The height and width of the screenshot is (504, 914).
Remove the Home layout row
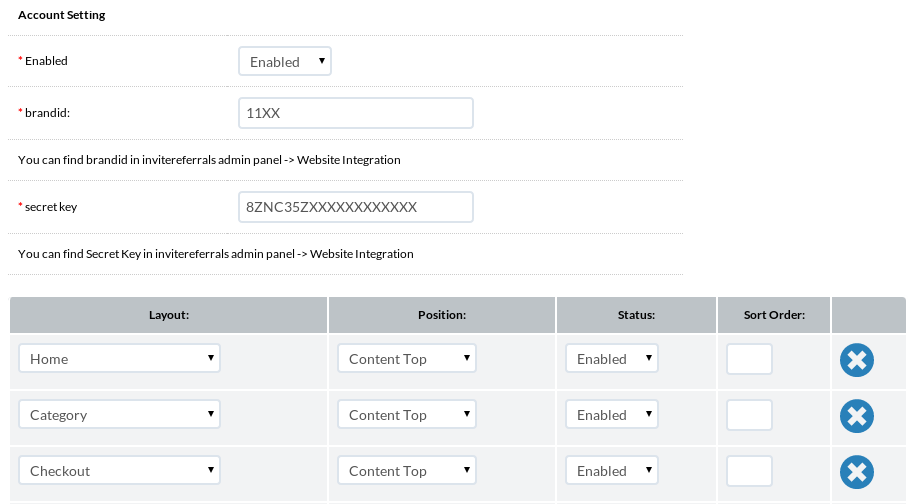pos(856,360)
